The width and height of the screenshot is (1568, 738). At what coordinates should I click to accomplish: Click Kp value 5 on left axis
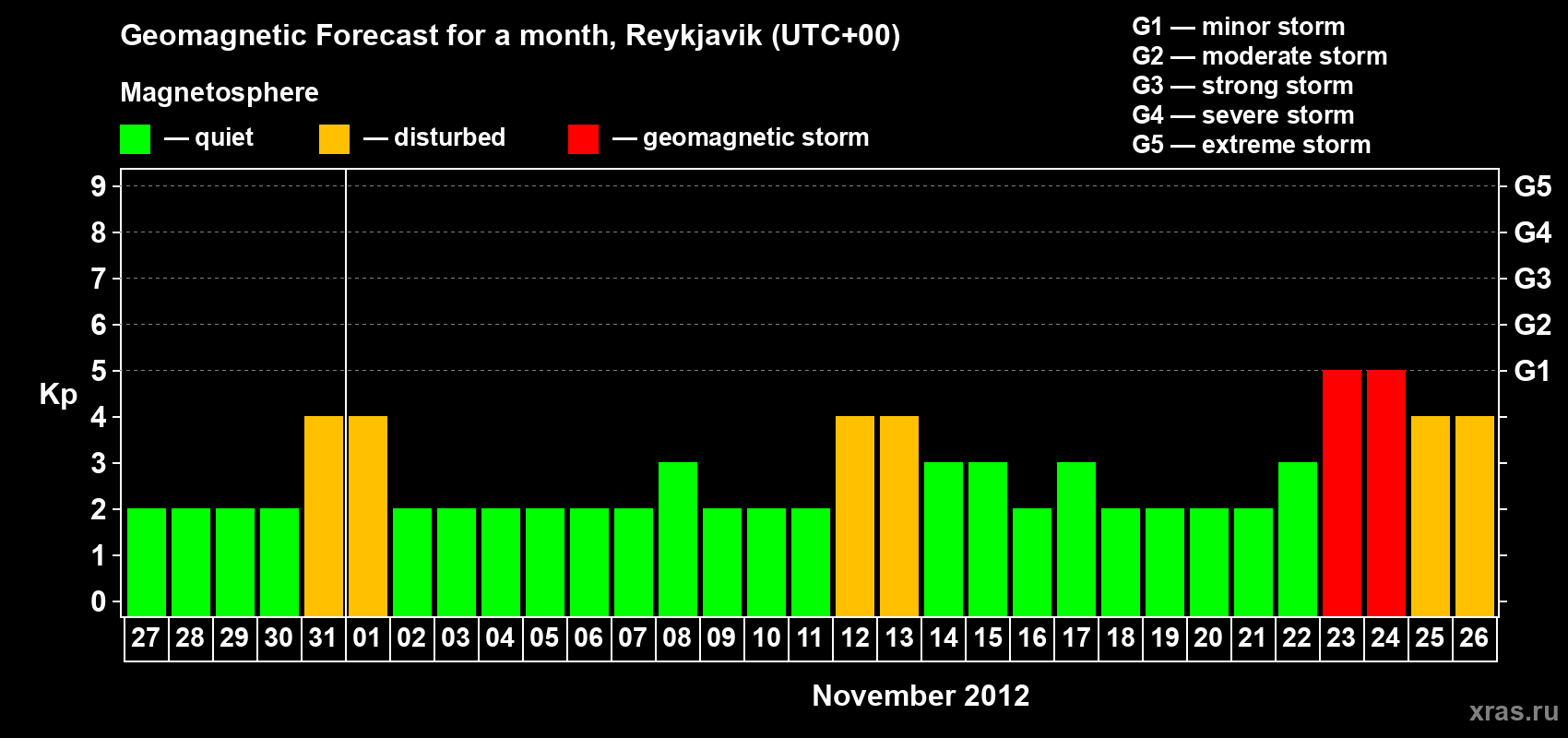coord(99,371)
